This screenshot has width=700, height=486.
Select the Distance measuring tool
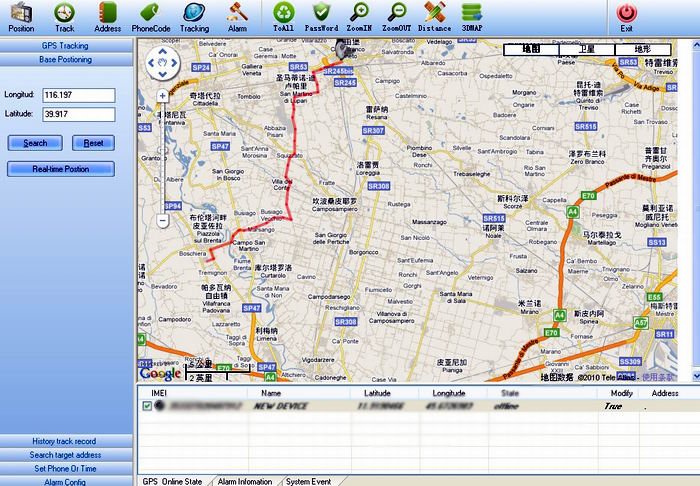pos(434,17)
